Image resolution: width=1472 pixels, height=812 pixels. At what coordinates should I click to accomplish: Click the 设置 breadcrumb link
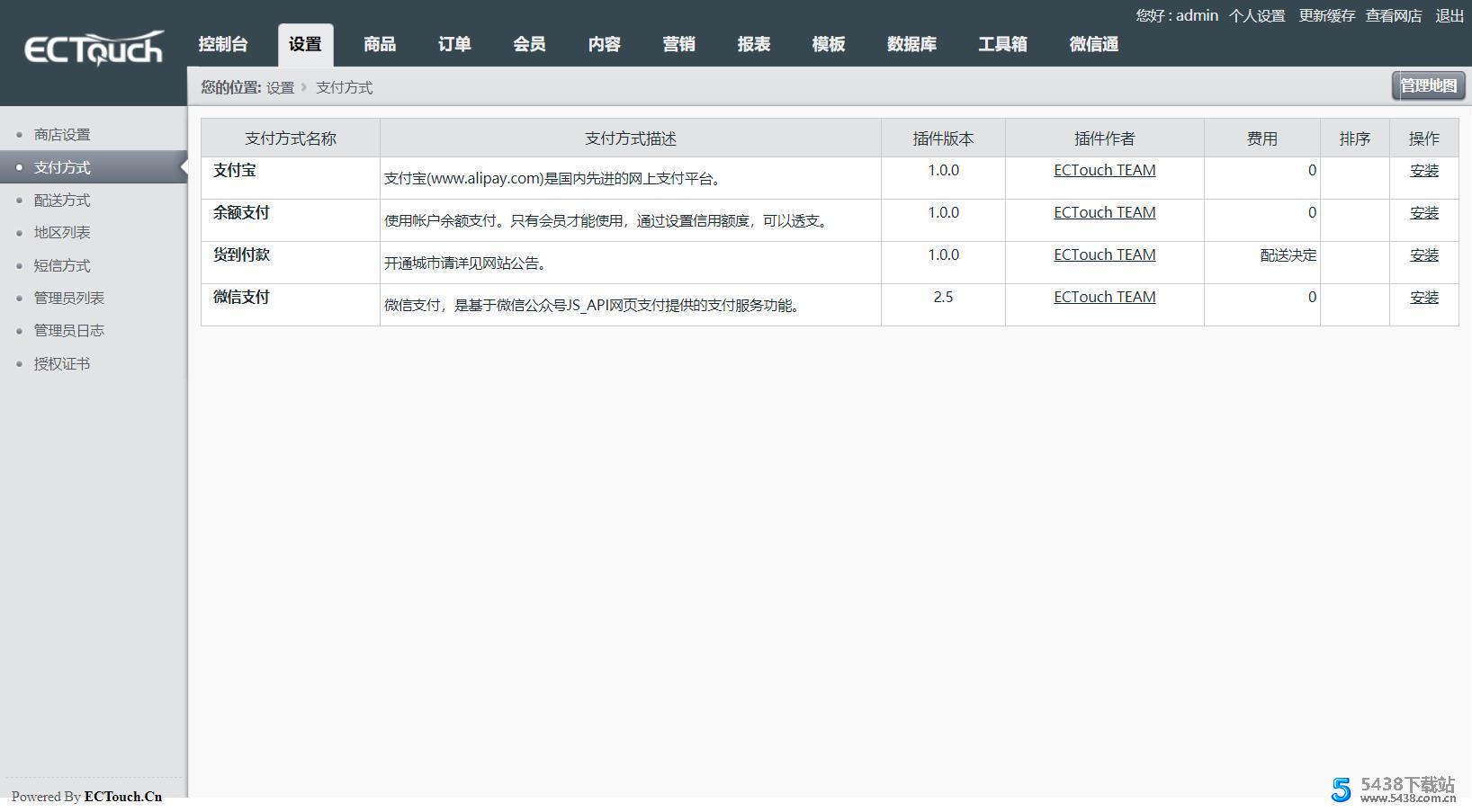coord(280,88)
